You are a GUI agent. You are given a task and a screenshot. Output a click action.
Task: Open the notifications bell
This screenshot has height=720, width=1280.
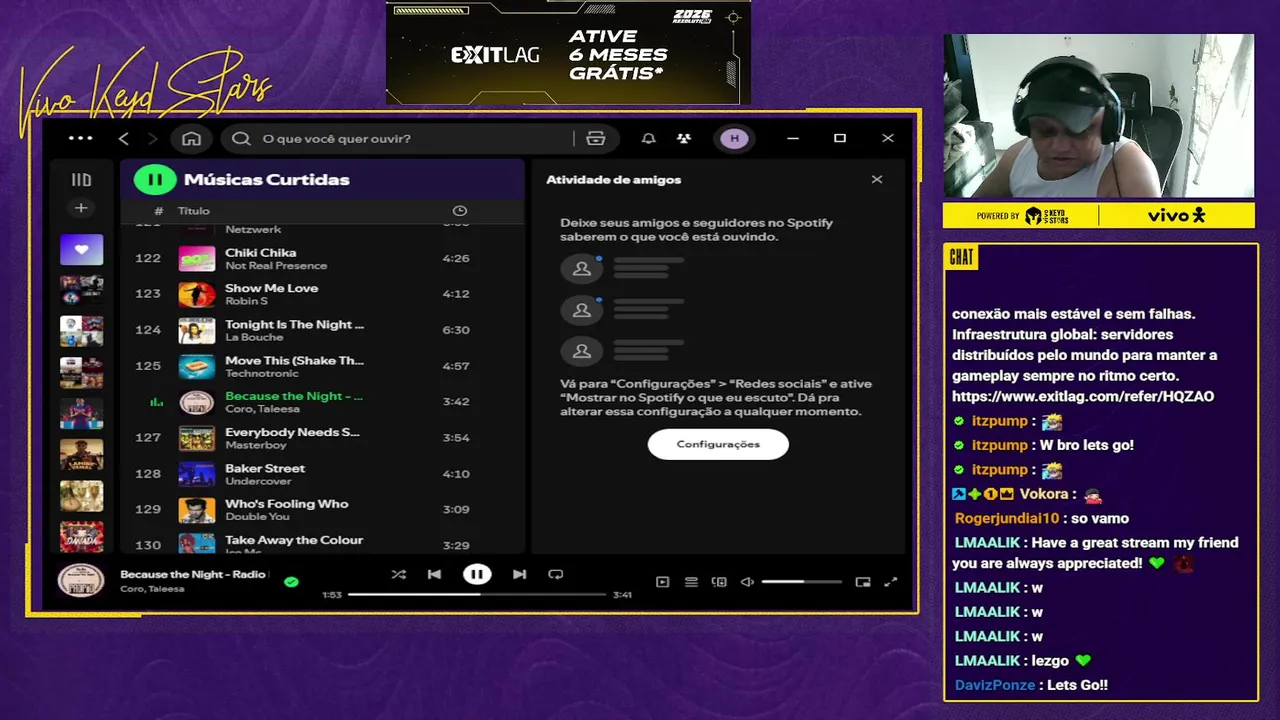648,138
